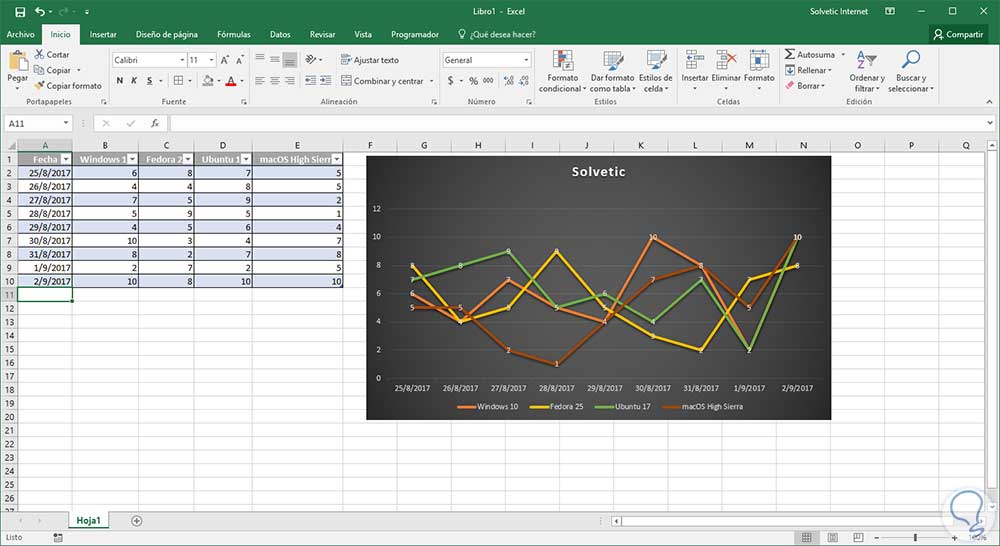
Task: Open the macOS High Sierra filter dropdown
Action: click(x=337, y=159)
